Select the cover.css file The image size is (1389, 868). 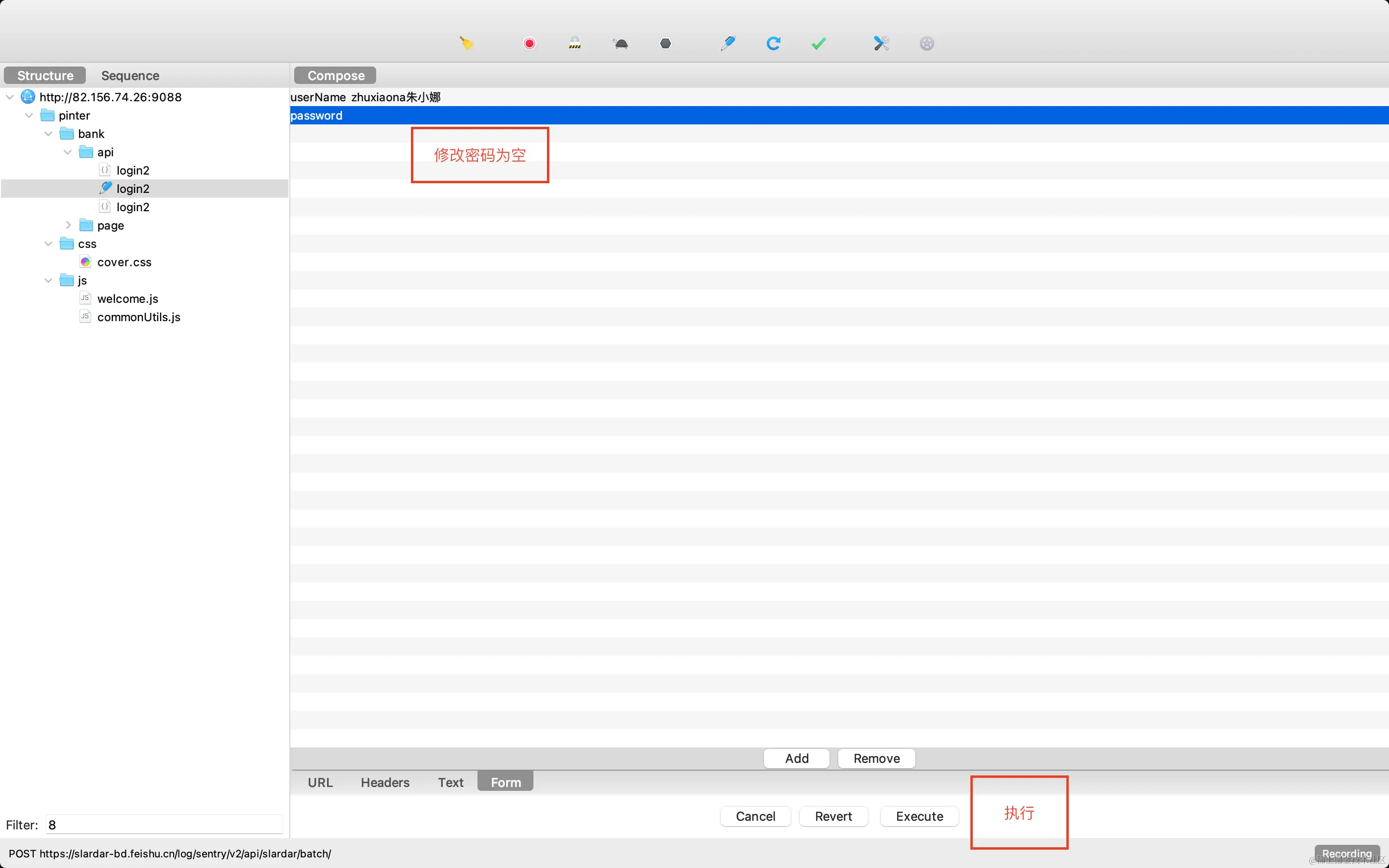pyautogui.click(x=124, y=262)
